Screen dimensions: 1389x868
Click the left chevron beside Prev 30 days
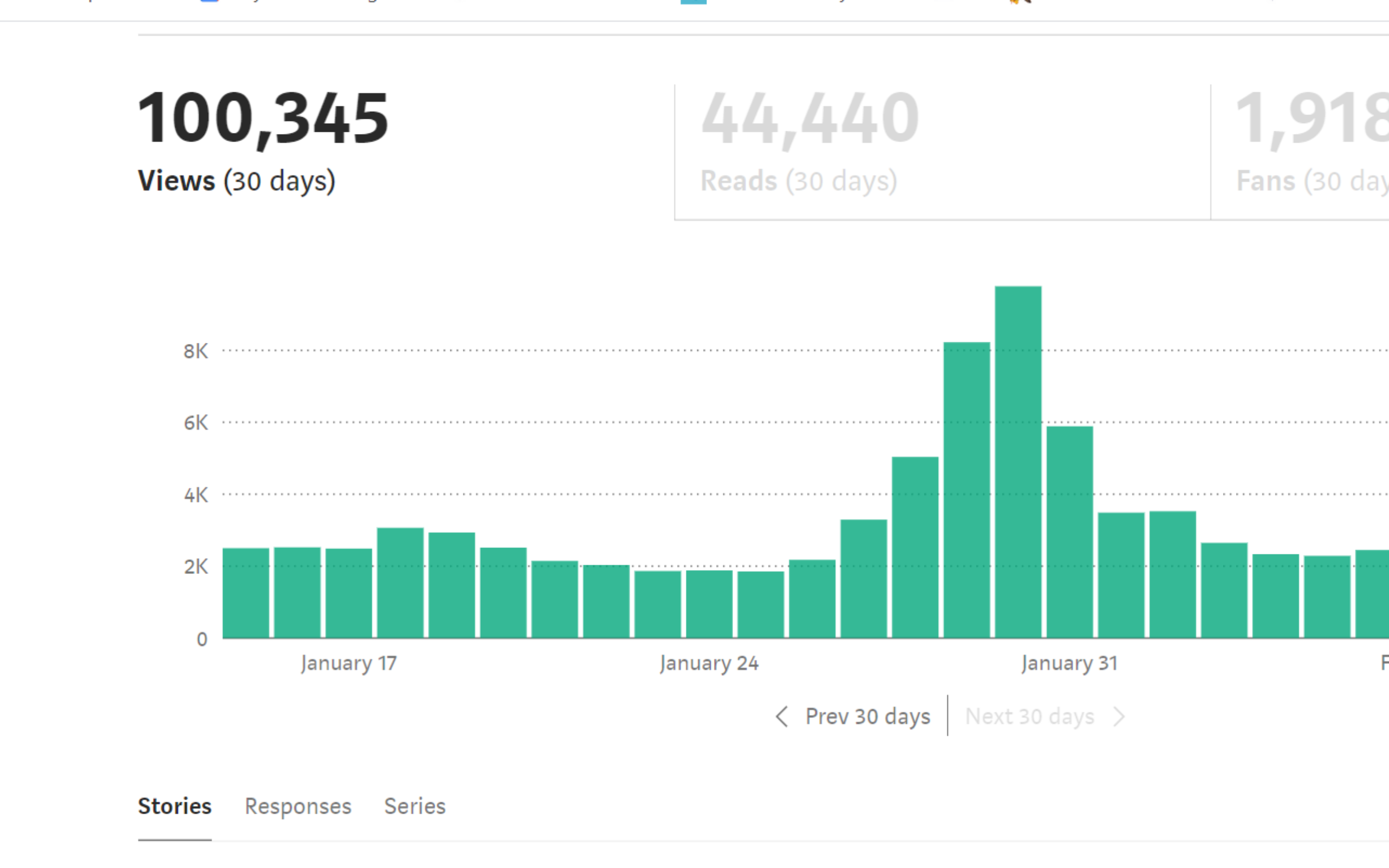781,717
